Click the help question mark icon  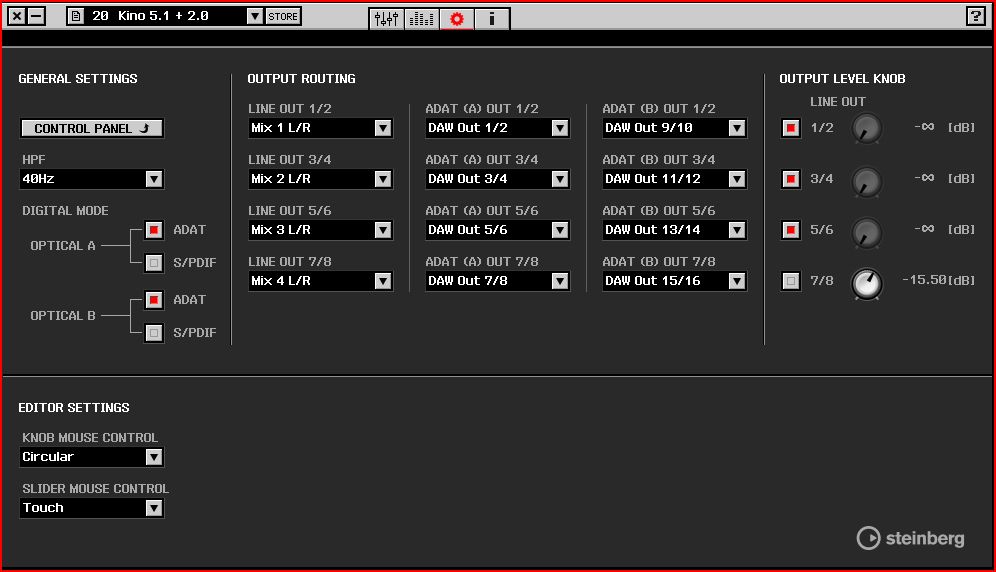[975, 16]
